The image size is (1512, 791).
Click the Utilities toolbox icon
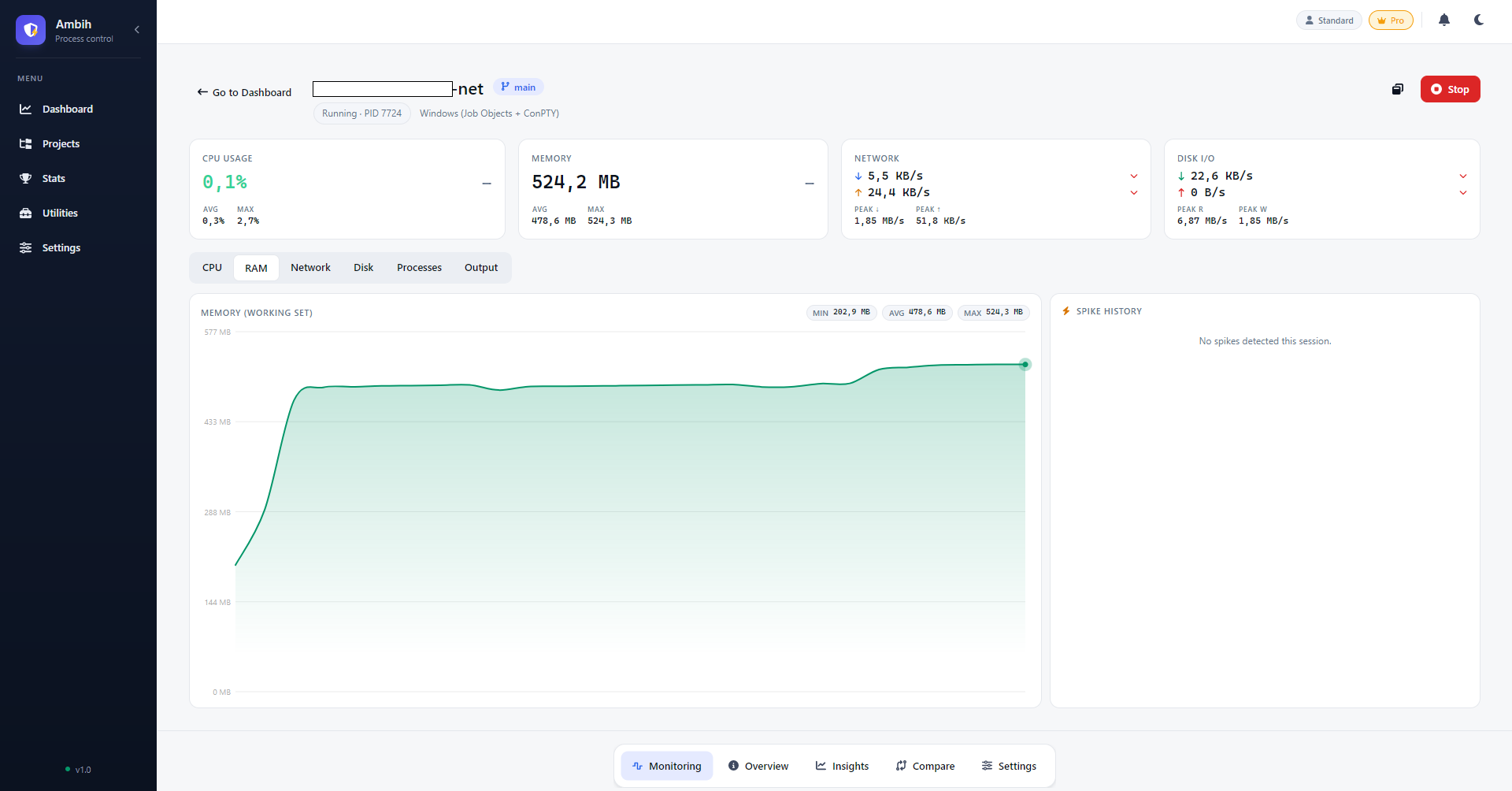click(x=26, y=213)
